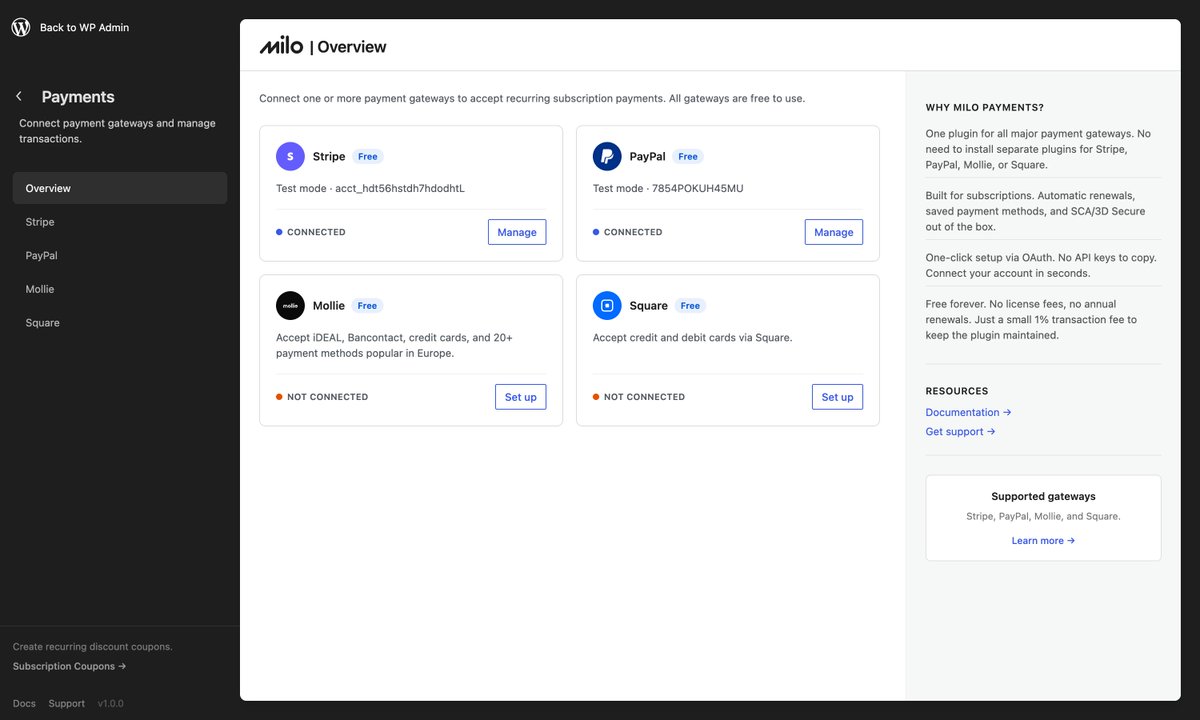Click Mollie description about iDEAL and Bancontact
This screenshot has width=1200, height=720.
tap(394, 346)
